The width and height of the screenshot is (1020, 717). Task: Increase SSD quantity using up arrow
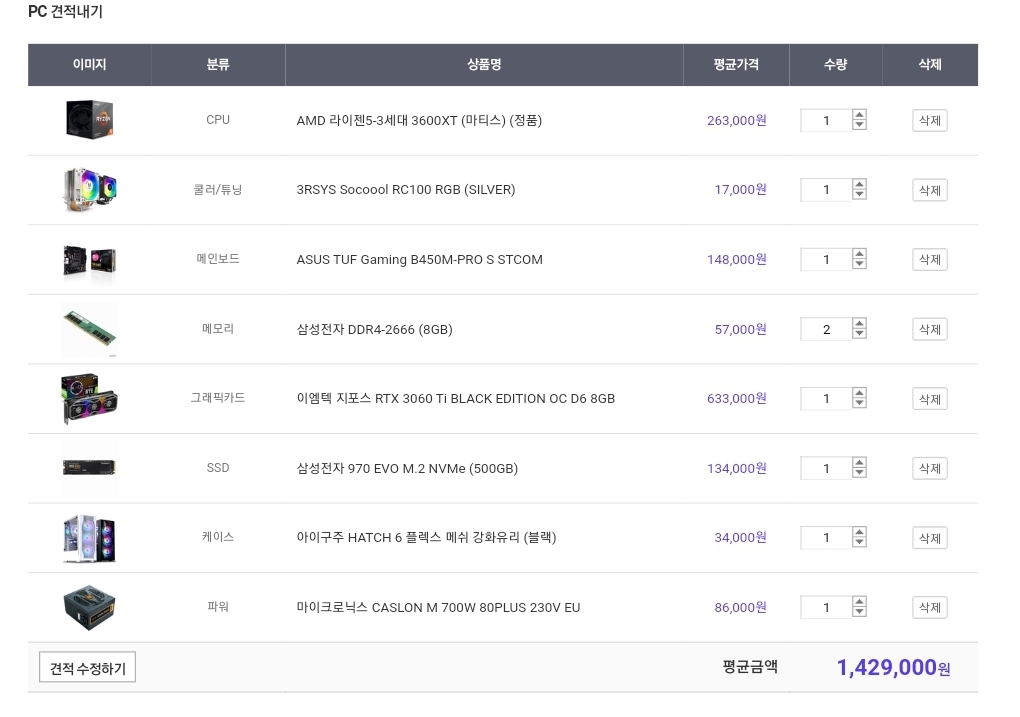coord(859,463)
